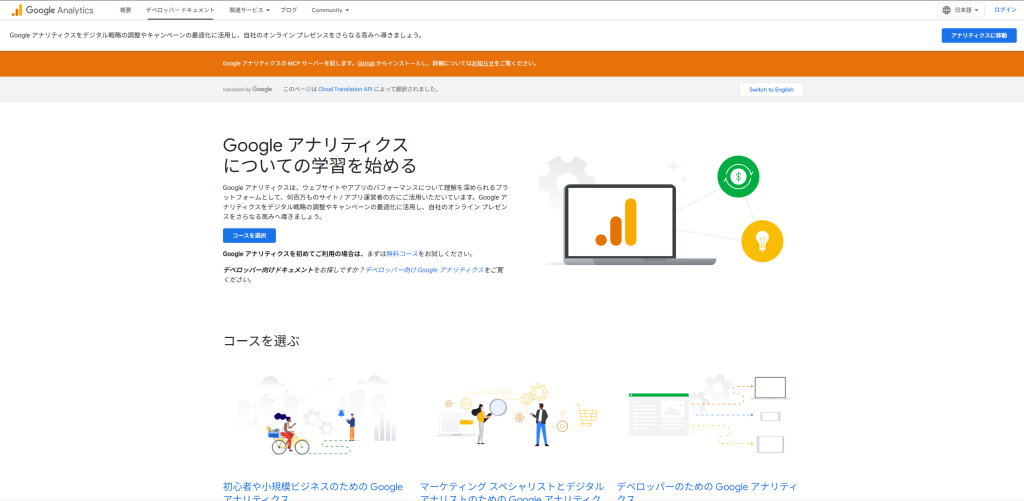Open the GitHub link in orange banner
This screenshot has height=501, width=1024.
pyautogui.click(x=366, y=64)
